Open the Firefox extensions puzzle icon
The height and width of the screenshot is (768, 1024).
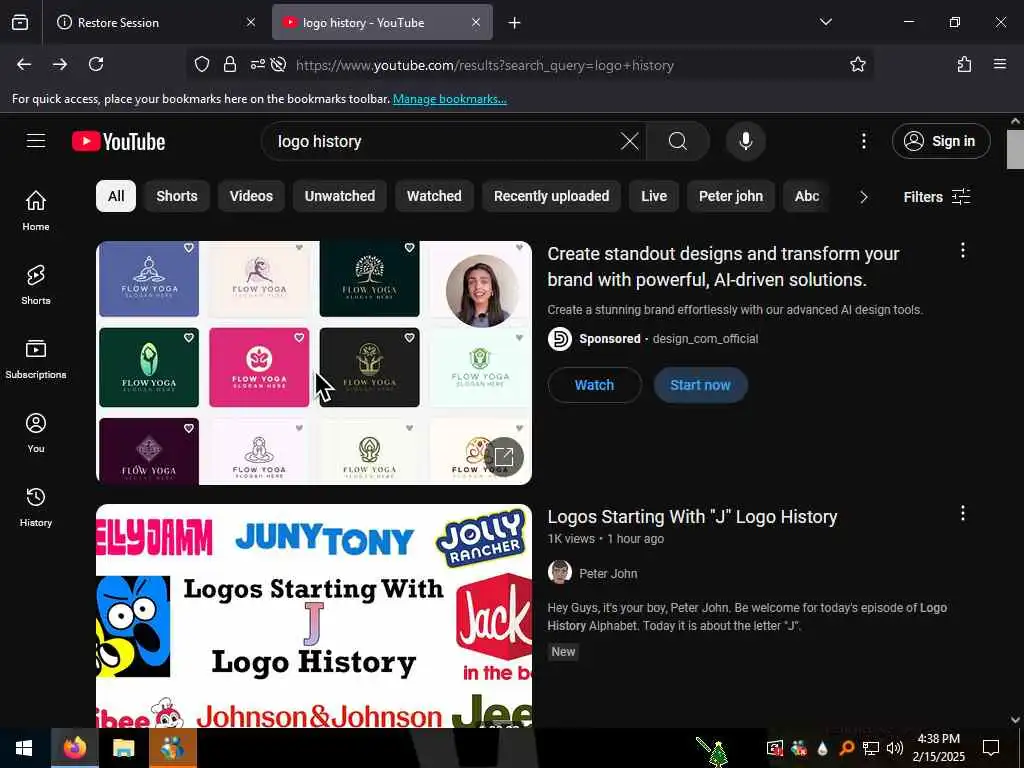(964, 64)
